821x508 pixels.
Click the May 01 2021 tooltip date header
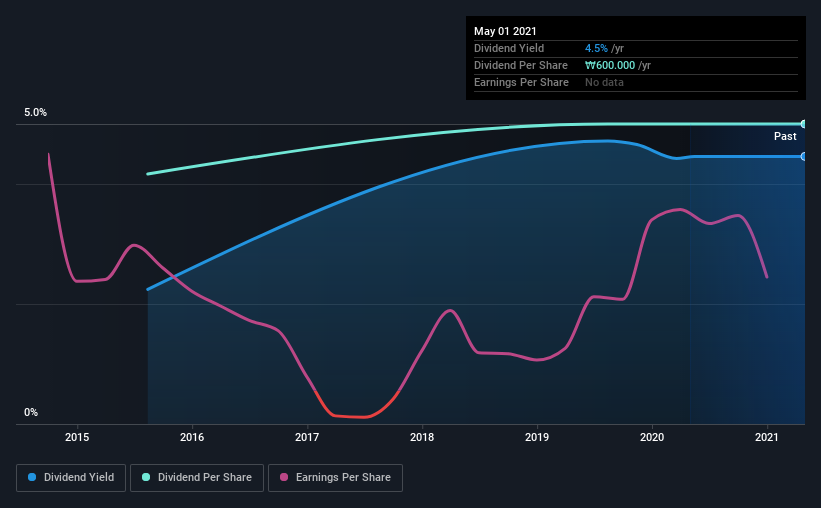[505, 31]
